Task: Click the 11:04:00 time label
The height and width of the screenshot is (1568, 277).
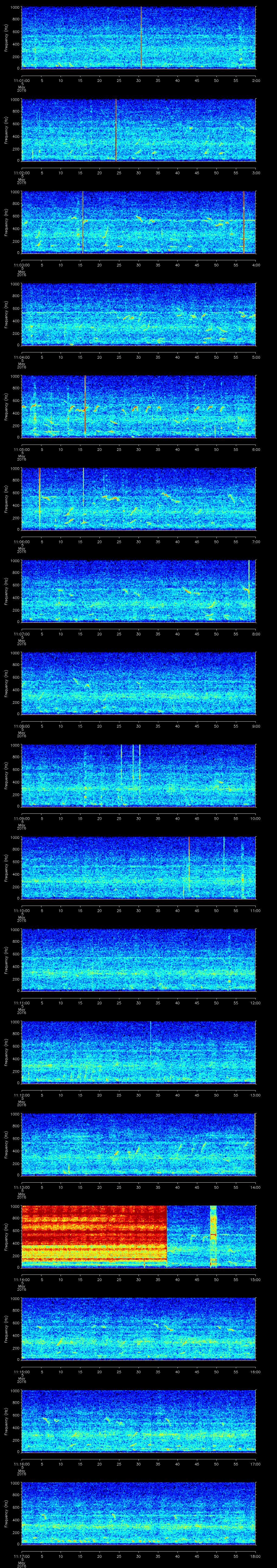Action: coord(21,357)
